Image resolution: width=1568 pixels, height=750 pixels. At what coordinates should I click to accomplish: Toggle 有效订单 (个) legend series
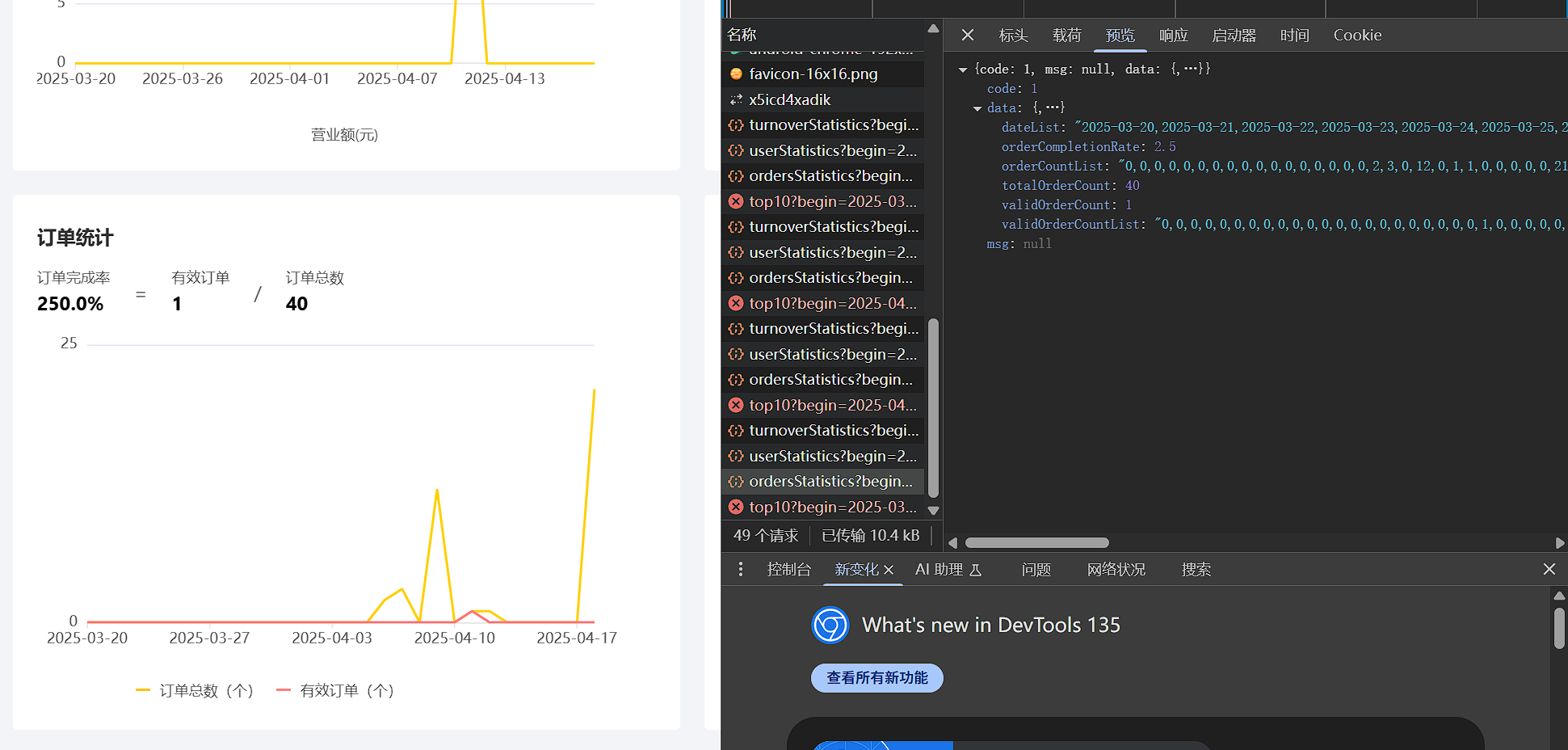335,690
